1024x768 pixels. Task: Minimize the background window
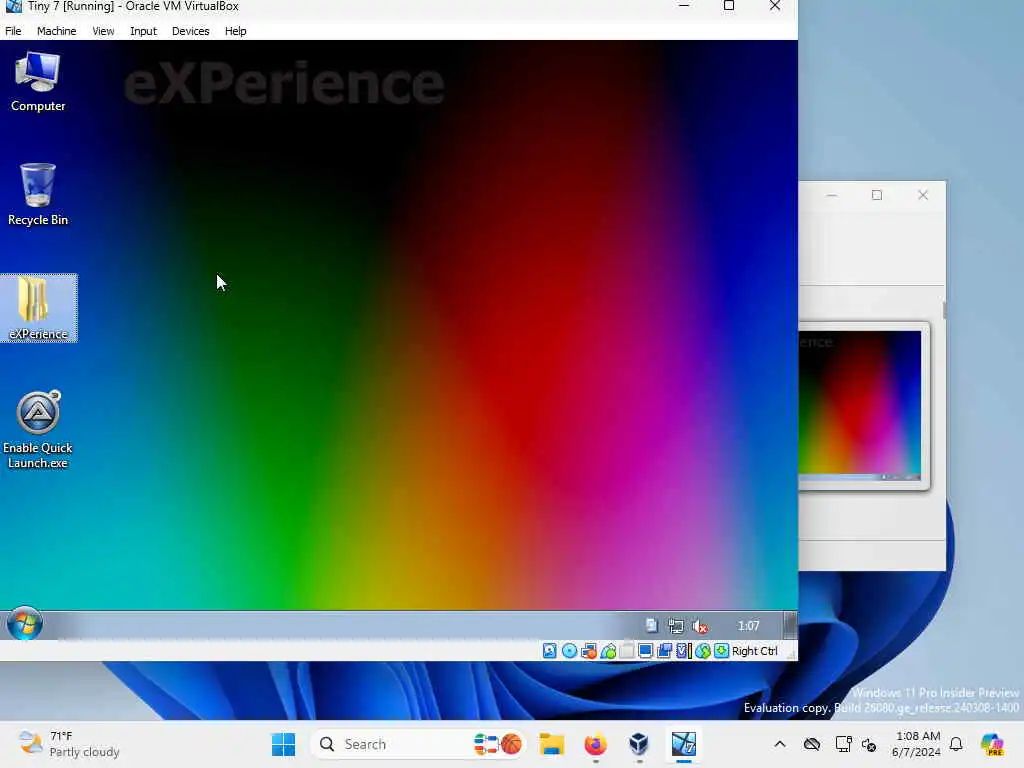point(831,195)
